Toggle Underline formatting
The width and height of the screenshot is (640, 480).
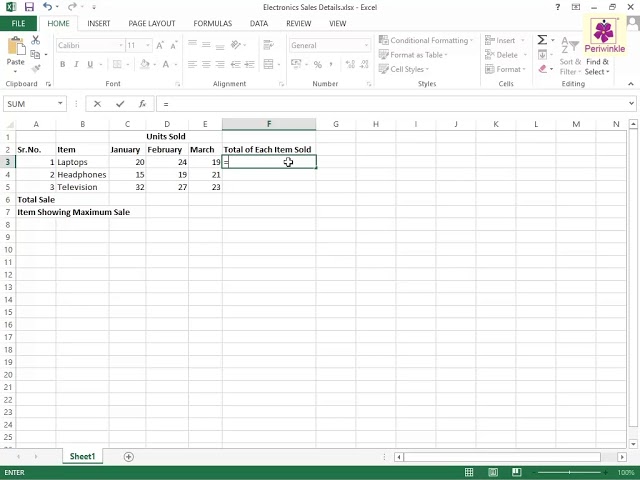tap(90, 64)
